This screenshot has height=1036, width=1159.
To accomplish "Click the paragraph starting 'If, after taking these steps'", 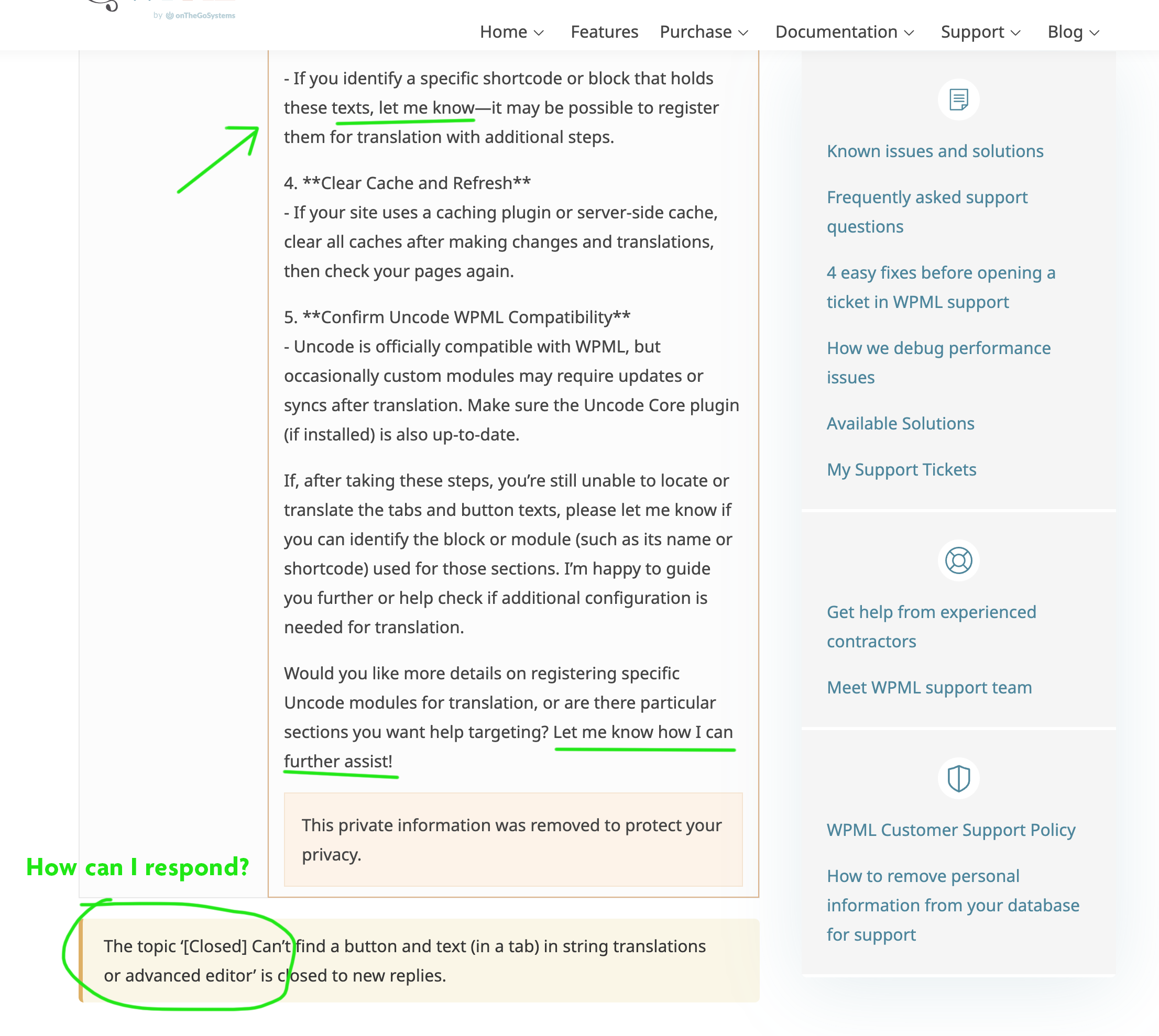I will (x=509, y=554).
